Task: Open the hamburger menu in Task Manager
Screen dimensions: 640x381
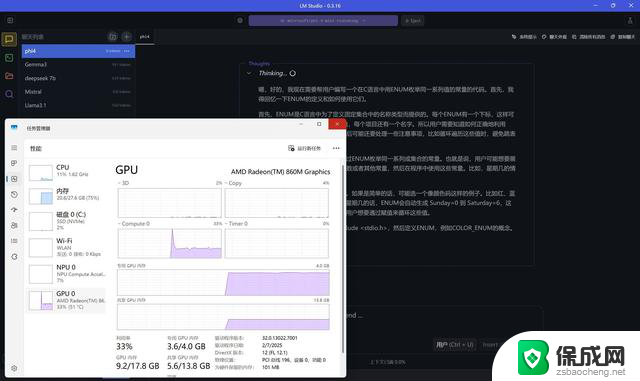Action: point(14,148)
